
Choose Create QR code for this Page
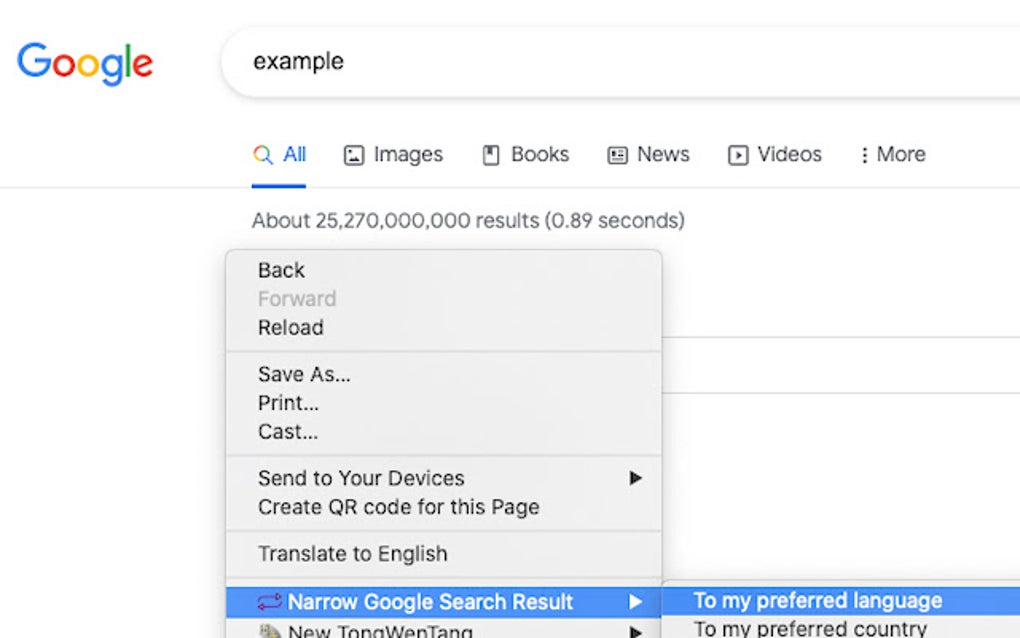point(400,507)
